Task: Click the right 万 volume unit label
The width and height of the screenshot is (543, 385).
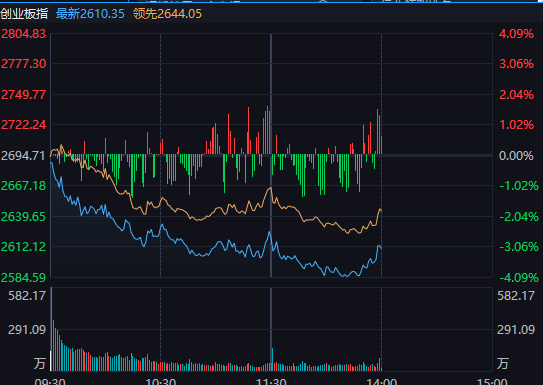Action: pyautogui.click(x=503, y=364)
